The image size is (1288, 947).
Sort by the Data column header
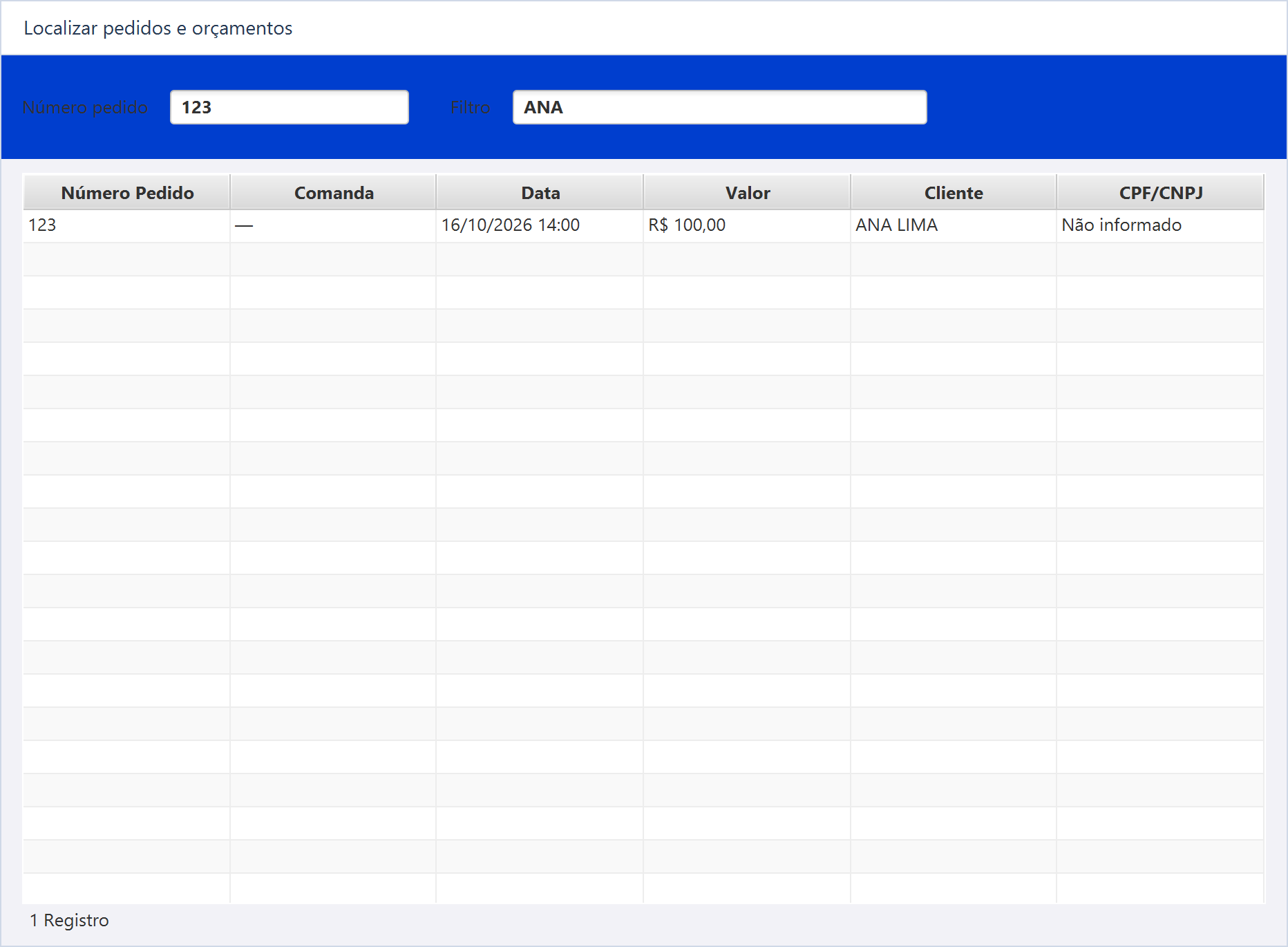(540, 192)
